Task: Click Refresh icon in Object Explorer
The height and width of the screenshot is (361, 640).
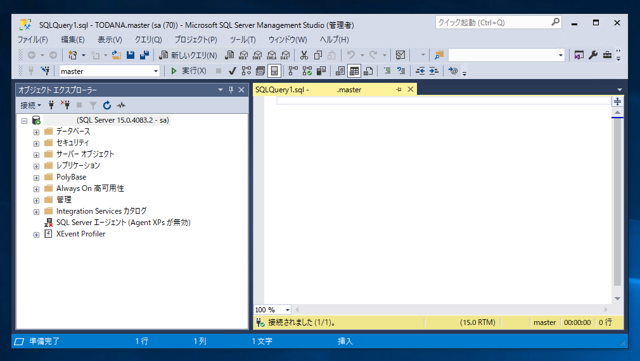Action: pos(107,105)
